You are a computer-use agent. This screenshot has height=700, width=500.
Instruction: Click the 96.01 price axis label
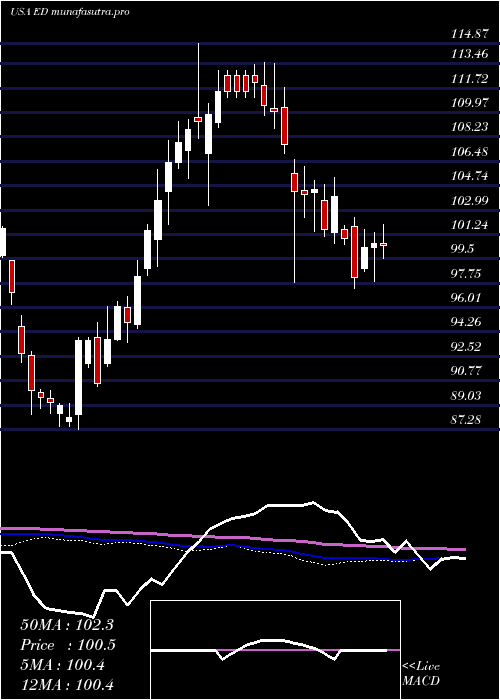[466, 298]
